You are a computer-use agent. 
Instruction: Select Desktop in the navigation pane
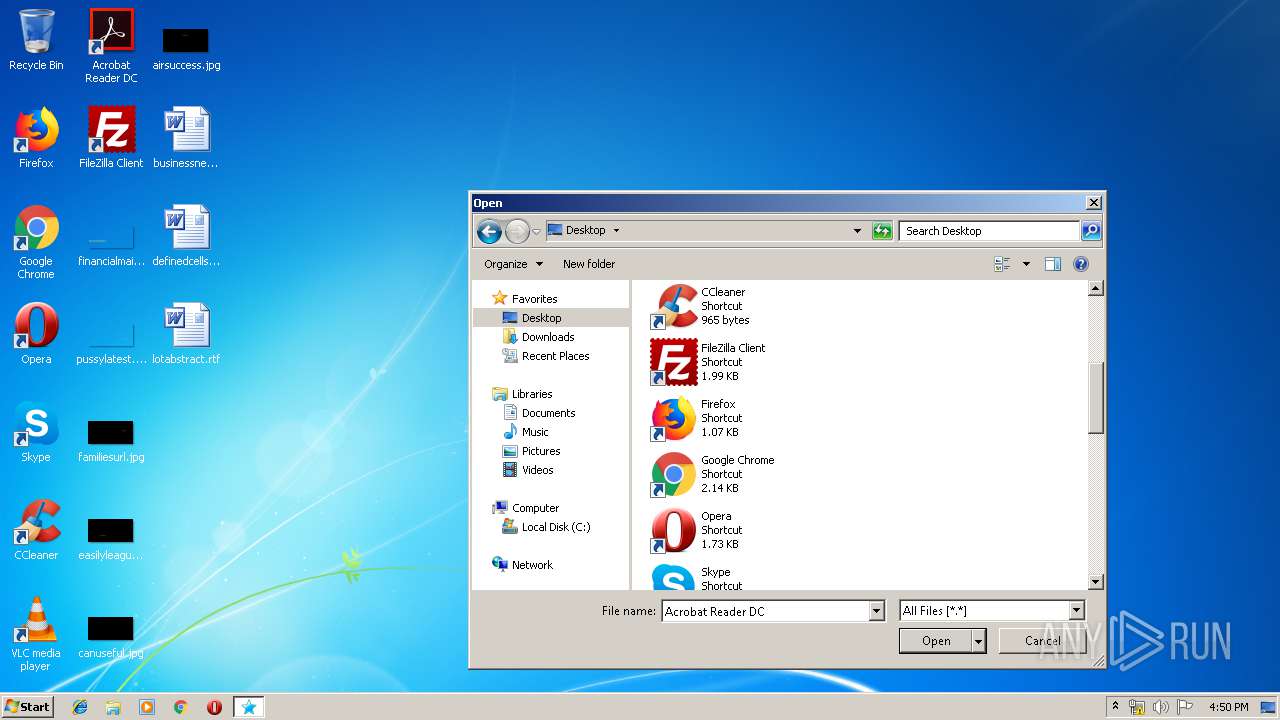[532, 318]
